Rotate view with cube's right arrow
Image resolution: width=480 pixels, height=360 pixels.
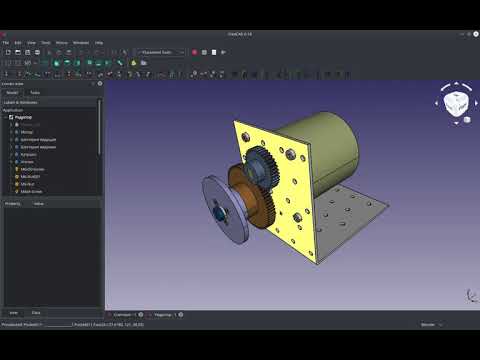tap(476, 104)
